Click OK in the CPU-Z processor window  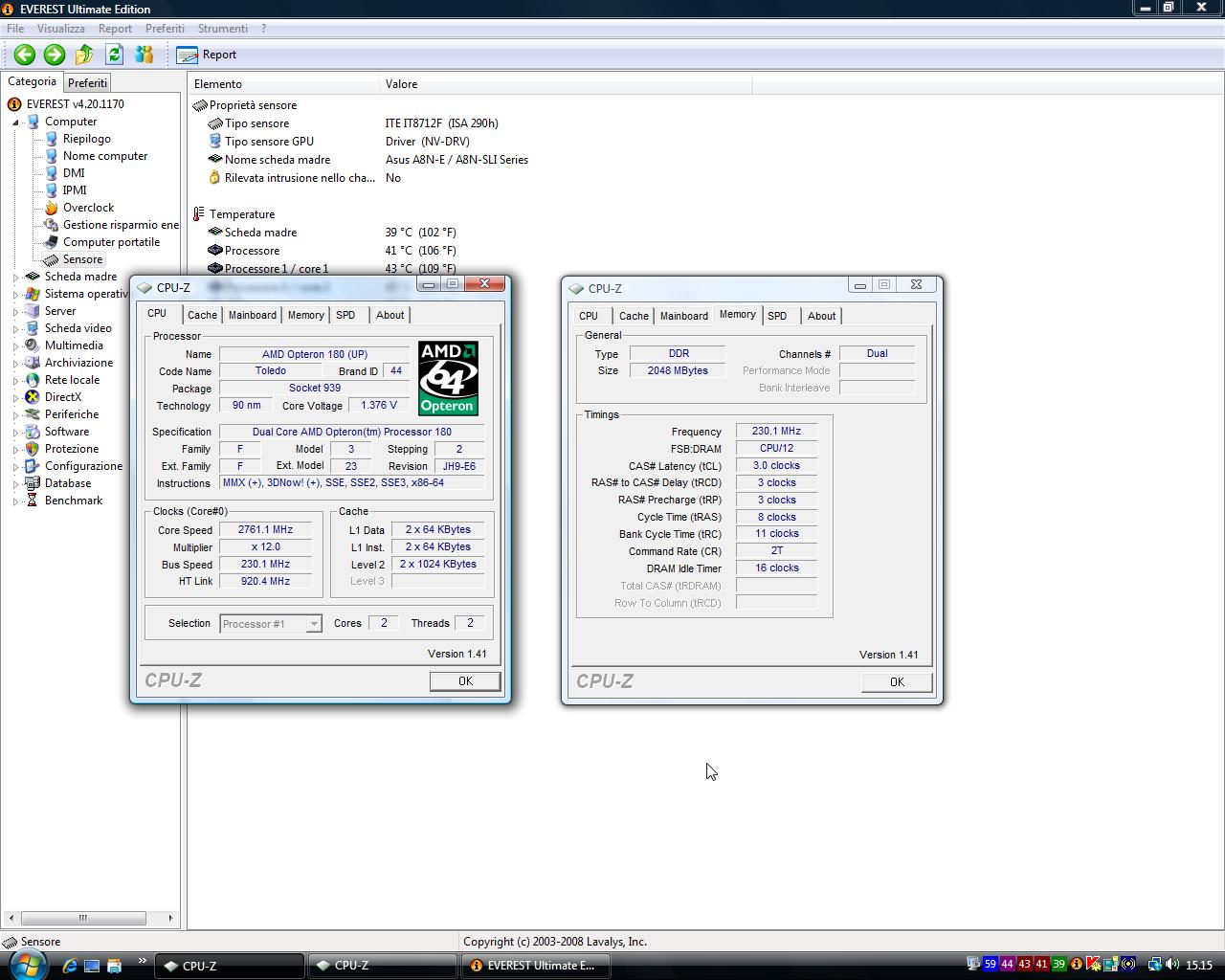(465, 680)
